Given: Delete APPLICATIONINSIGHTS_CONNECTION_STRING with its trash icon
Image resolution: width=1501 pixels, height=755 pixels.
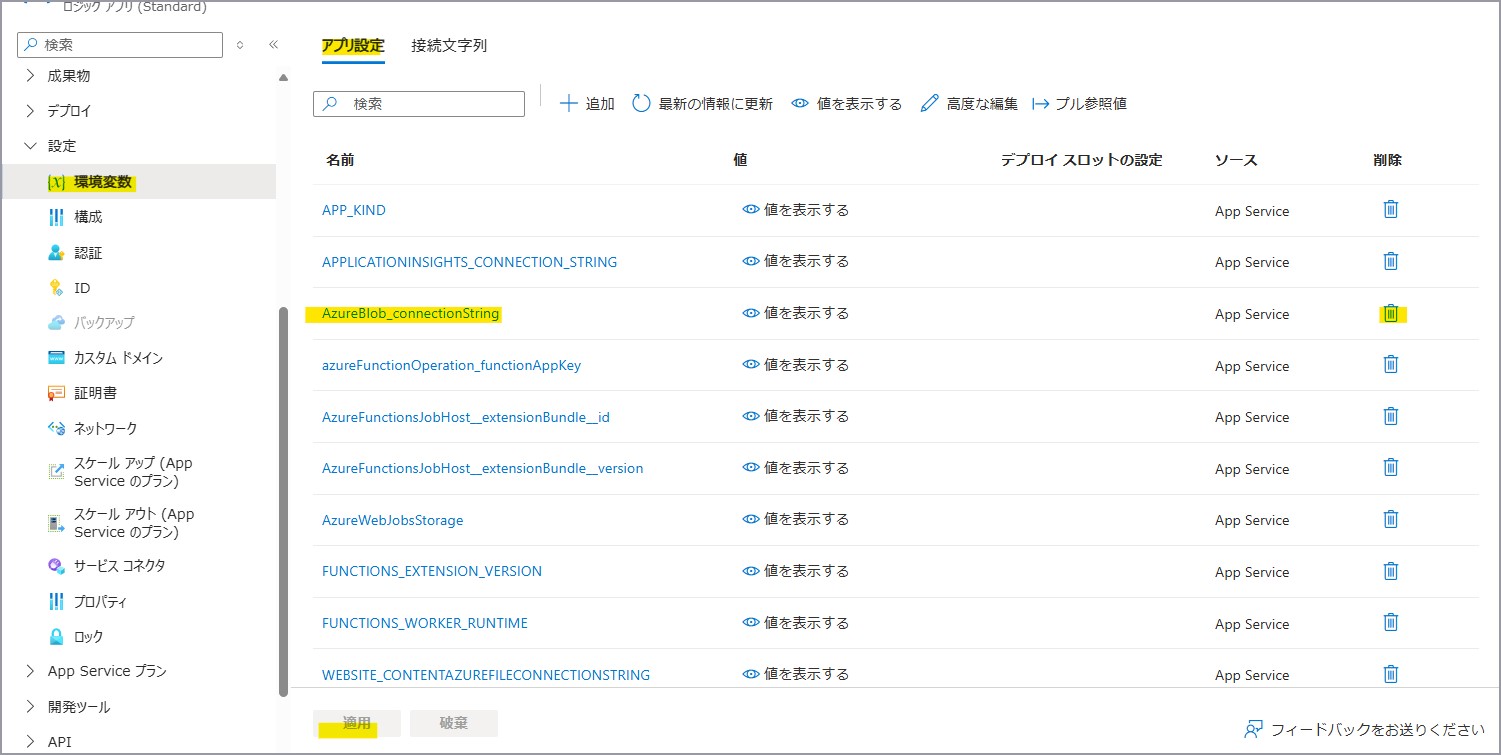Looking at the screenshot, I should coord(1390,261).
